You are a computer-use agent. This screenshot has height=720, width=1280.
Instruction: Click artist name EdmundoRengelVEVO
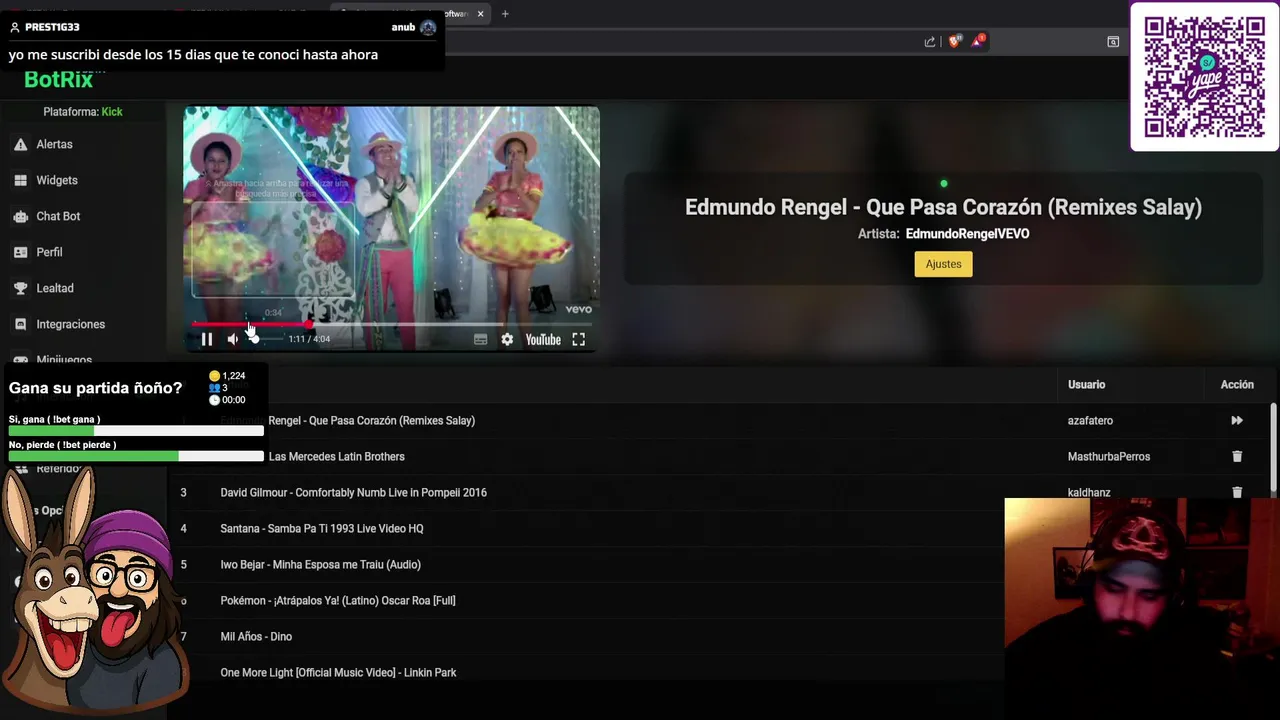pyautogui.click(x=967, y=234)
